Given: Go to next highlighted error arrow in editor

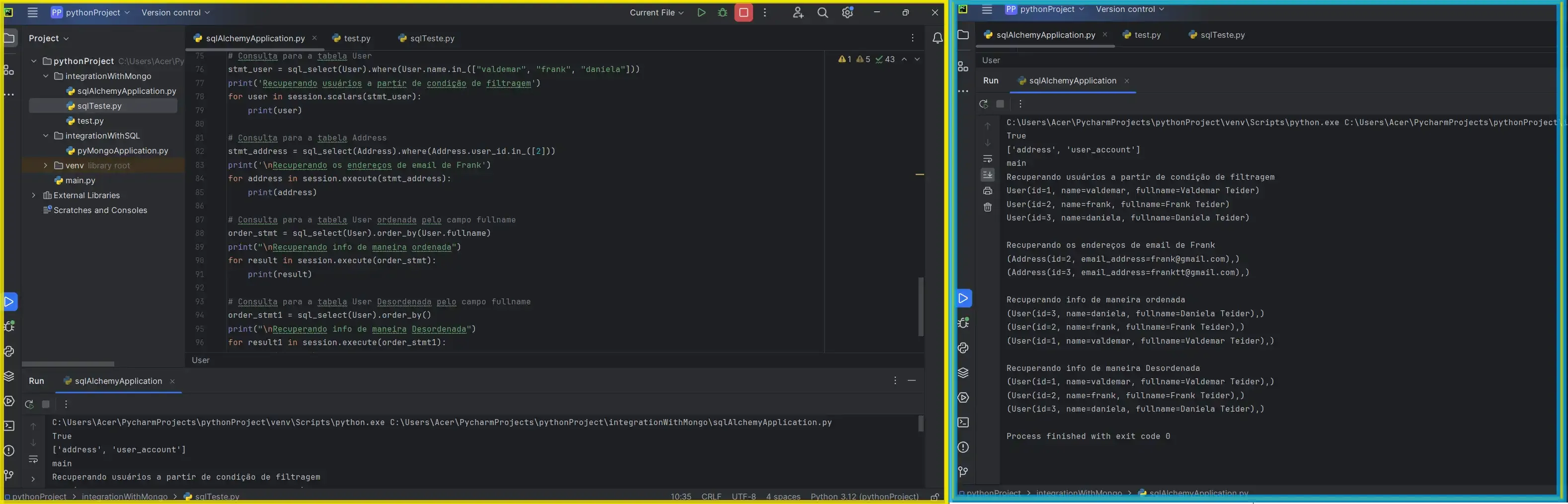Looking at the screenshot, I should click(917, 60).
